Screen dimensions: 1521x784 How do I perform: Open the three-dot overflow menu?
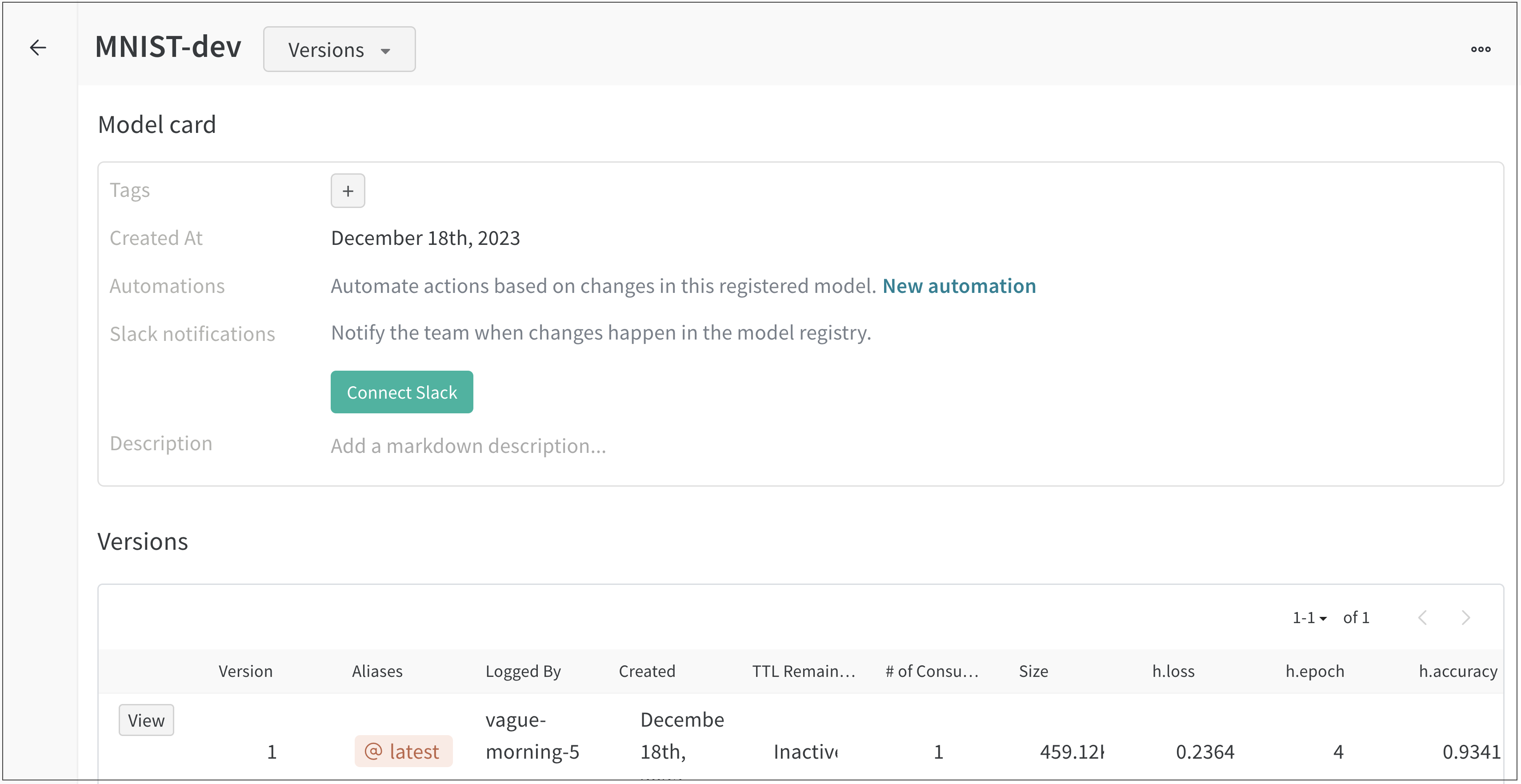click(1480, 50)
